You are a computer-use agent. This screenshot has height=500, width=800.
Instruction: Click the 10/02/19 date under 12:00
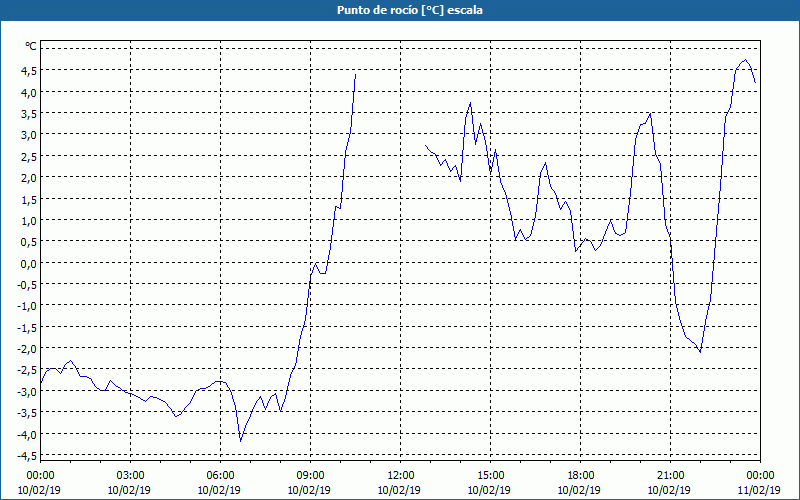[399, 490]
